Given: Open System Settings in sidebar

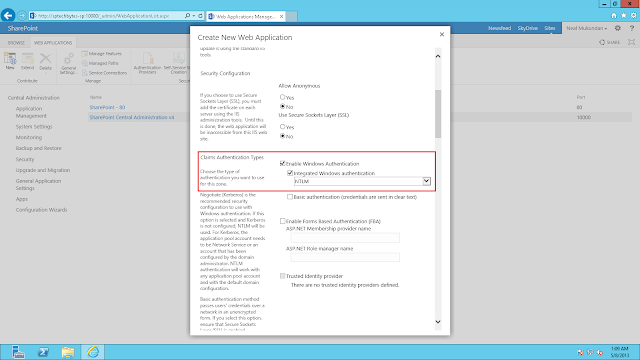Looking at the screenshot, I should pyautogui.click(x=34, y=127).
